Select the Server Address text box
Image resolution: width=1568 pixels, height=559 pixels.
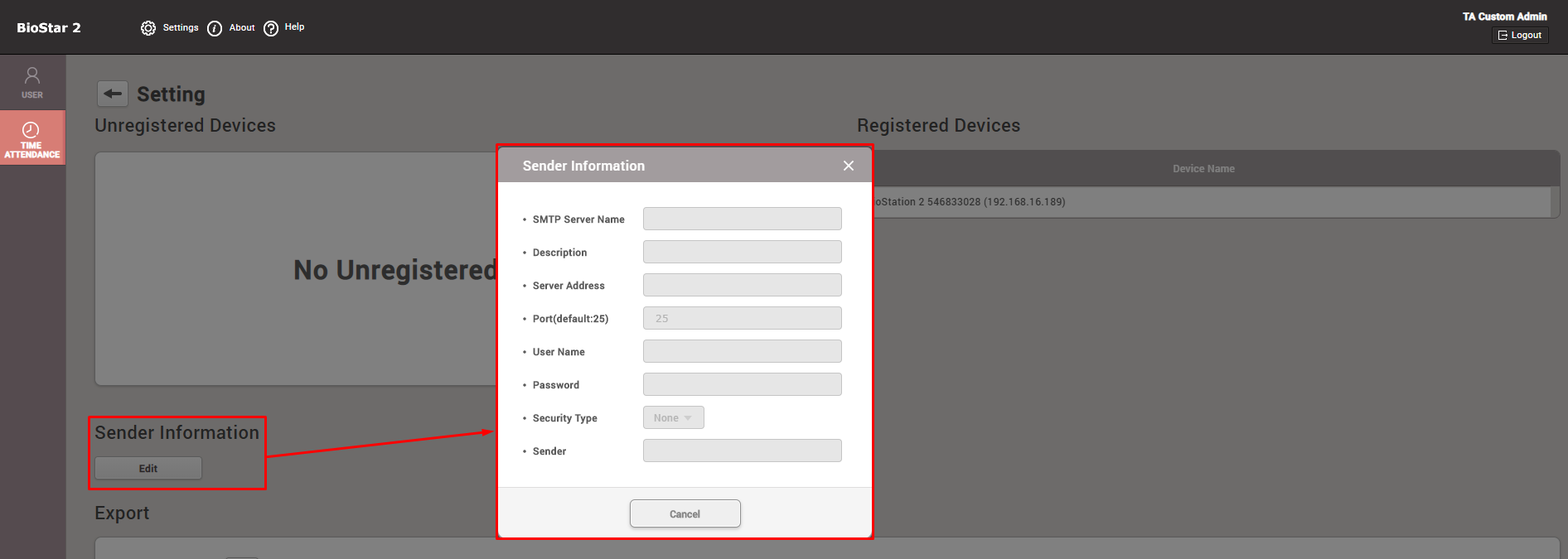pos(742,285)
